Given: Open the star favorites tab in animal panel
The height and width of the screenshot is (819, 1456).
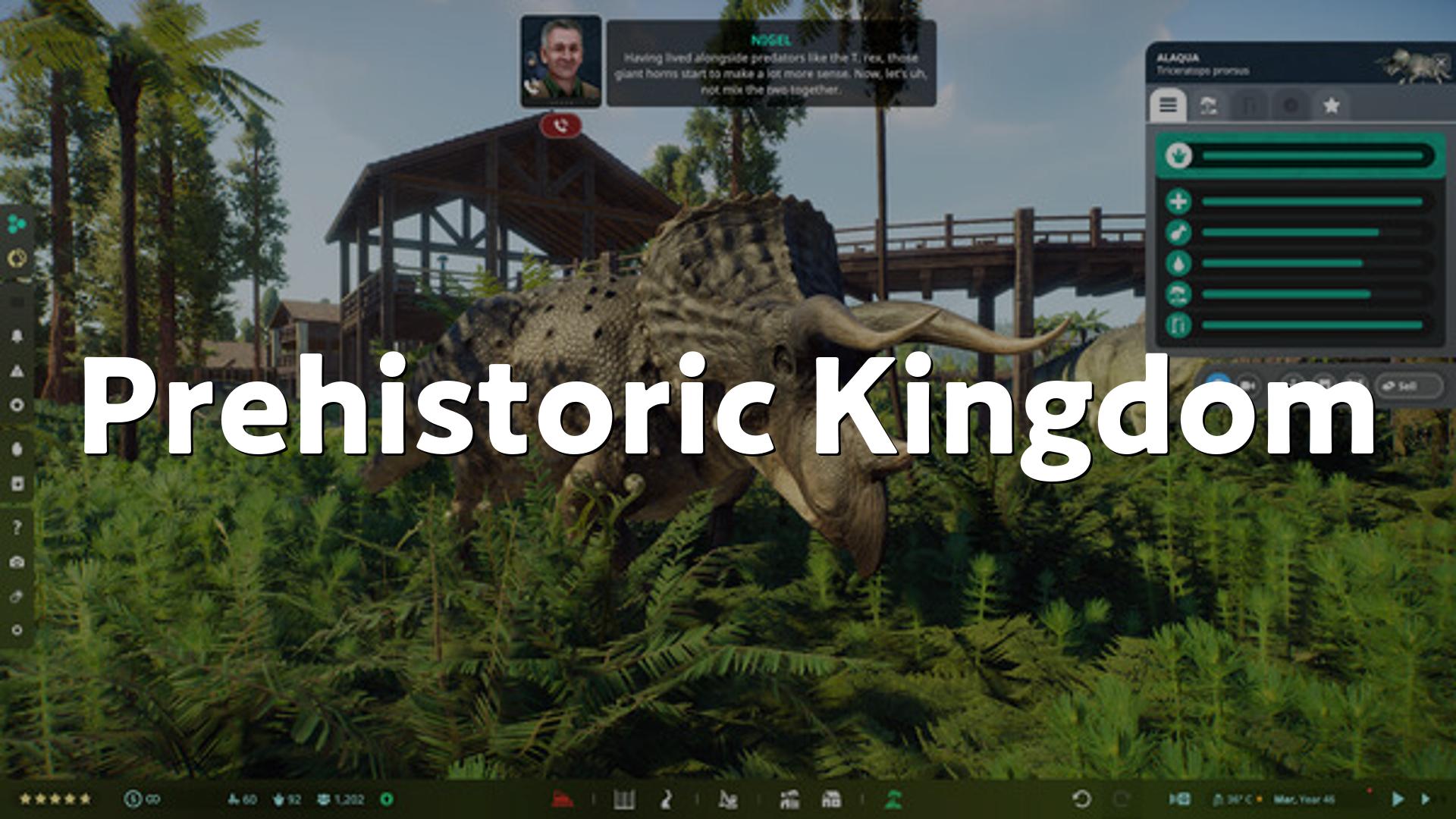Looking at the screenshot, I should [x=1332, y=106].
